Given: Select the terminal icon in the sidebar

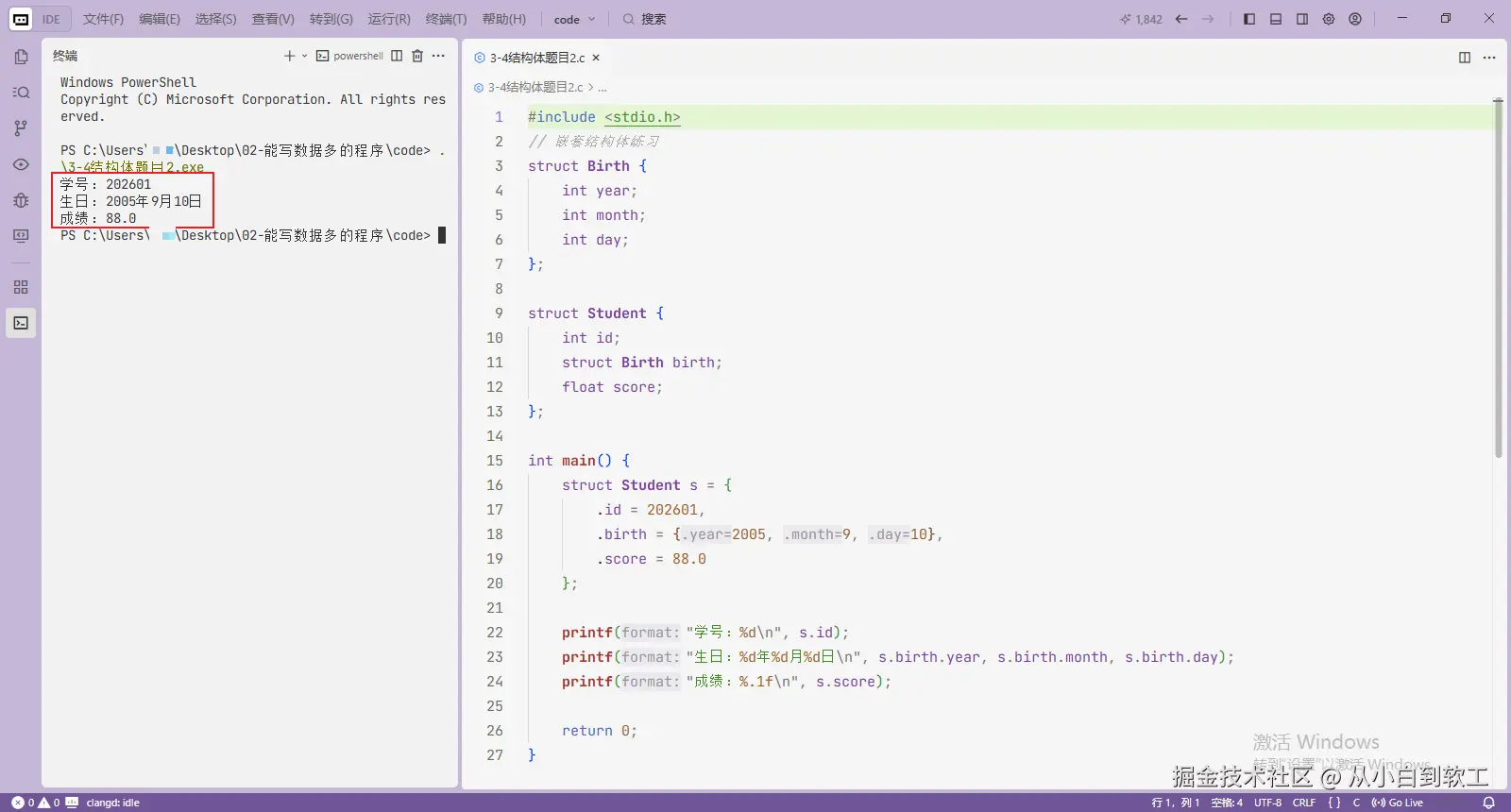Looking at the screenshot, I should pyautogui.click(x=21, y=323).
